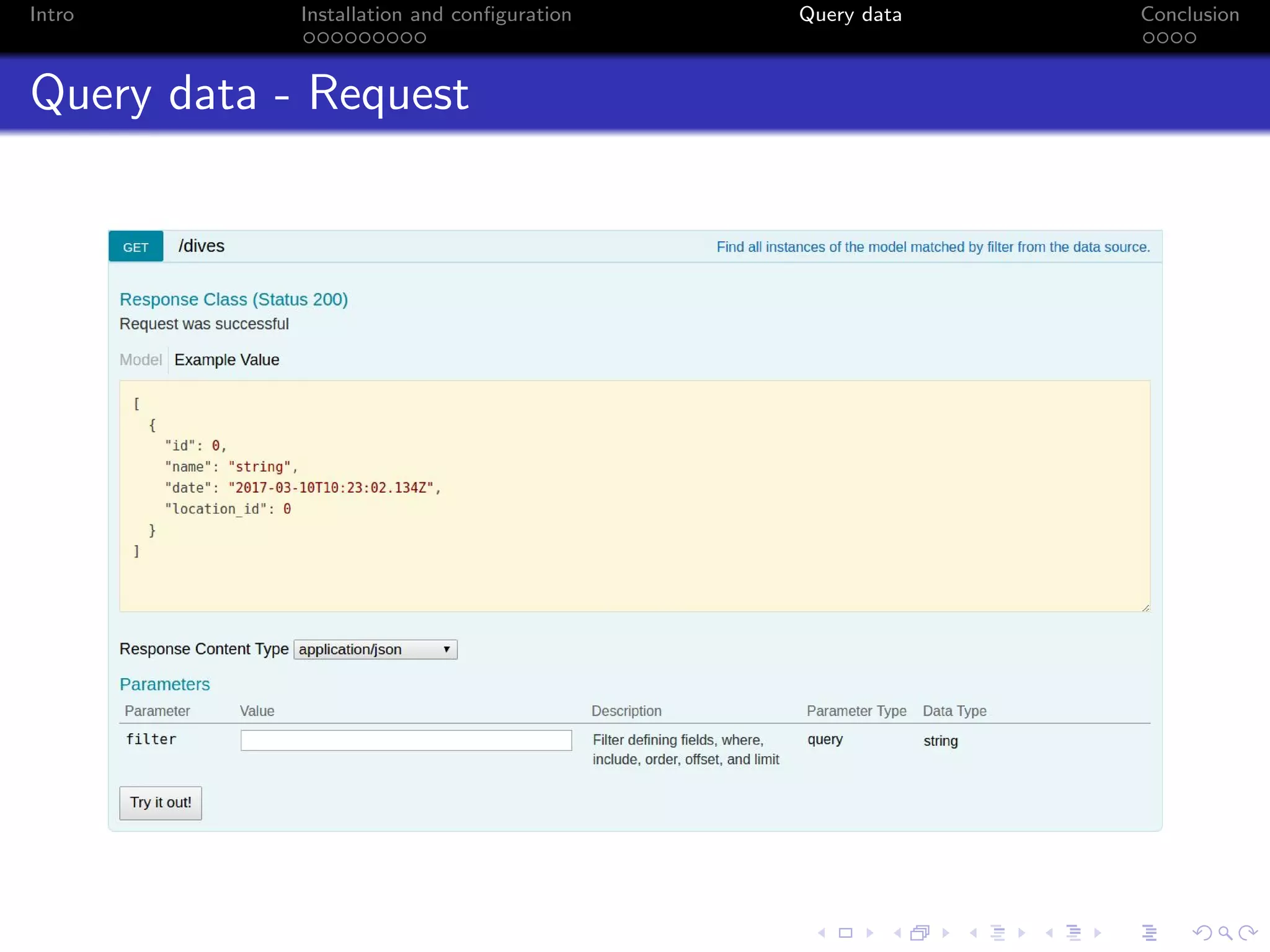This screenshot has width=1270, height=952.
Task: Go to the presentation outline lines icon left of the undo arrow
Action: (1149, 933)
